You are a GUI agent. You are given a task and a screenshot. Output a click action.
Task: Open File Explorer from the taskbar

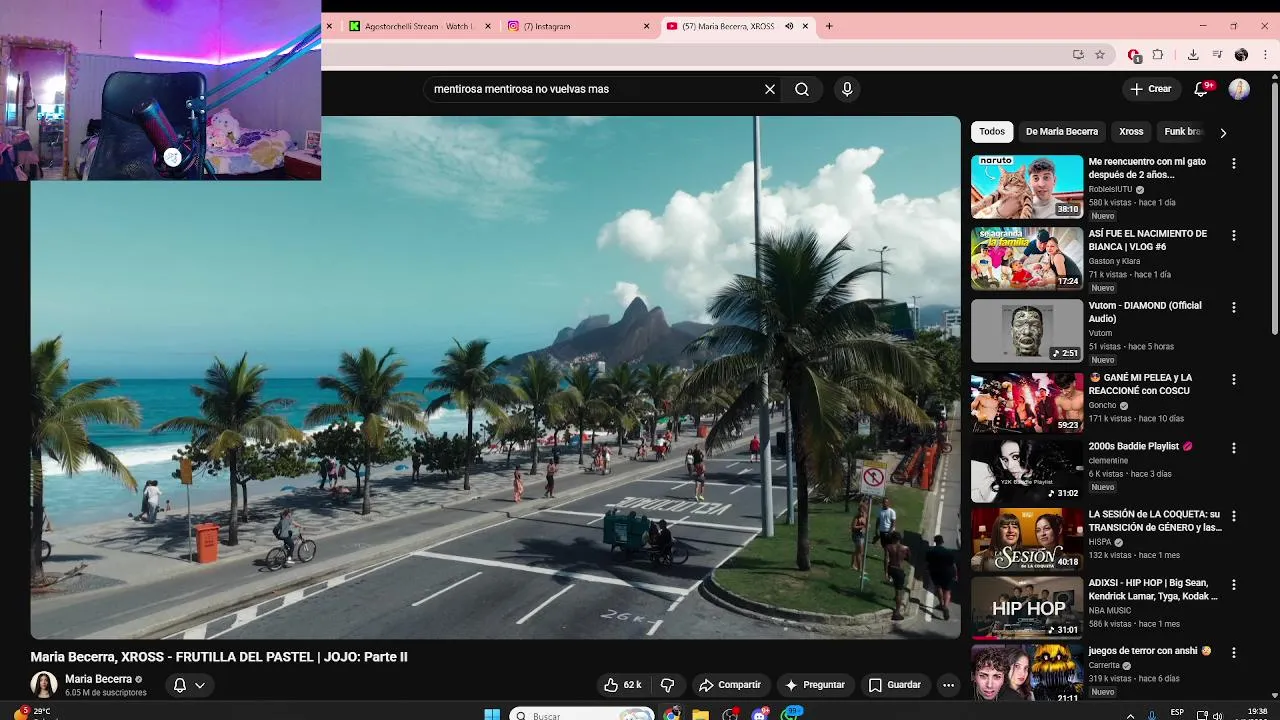pyautogui.click(x=701, y=714)
